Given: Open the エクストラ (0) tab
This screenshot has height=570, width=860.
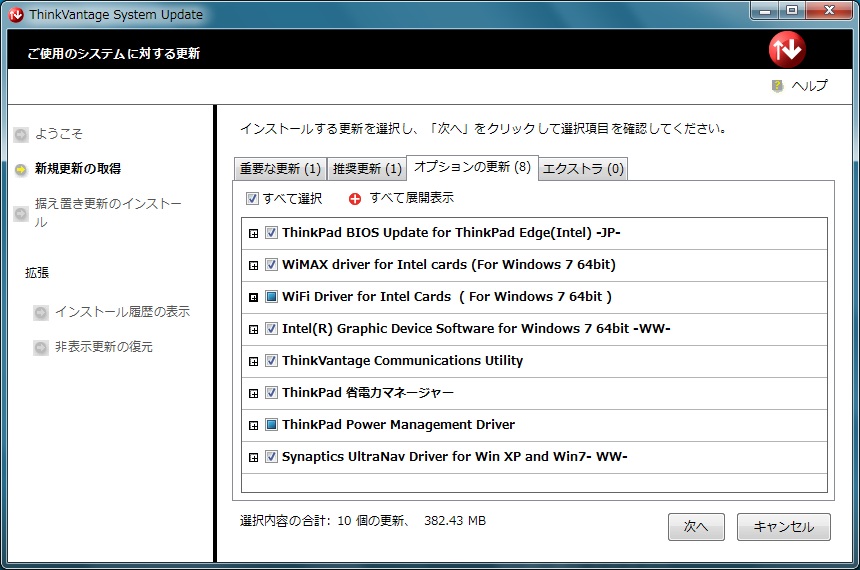Looking at the screenshot, I should tap(583, 168).
